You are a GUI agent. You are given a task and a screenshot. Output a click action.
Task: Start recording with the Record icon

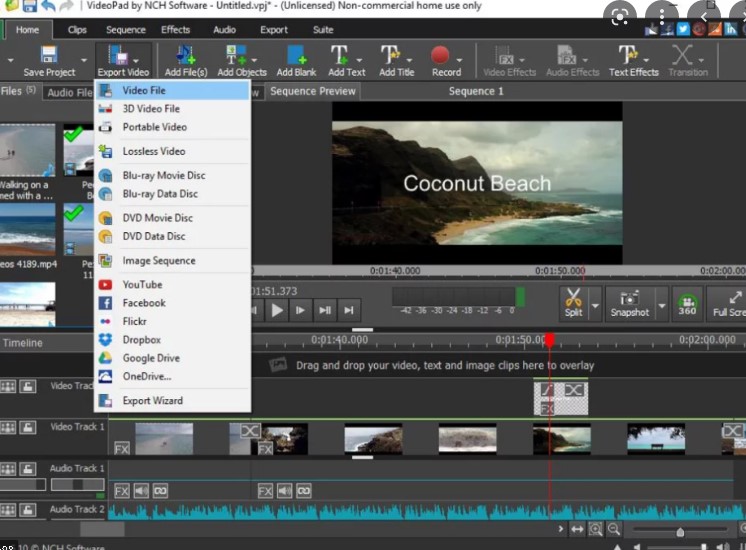pyautogui.click(x=440, y=55)
